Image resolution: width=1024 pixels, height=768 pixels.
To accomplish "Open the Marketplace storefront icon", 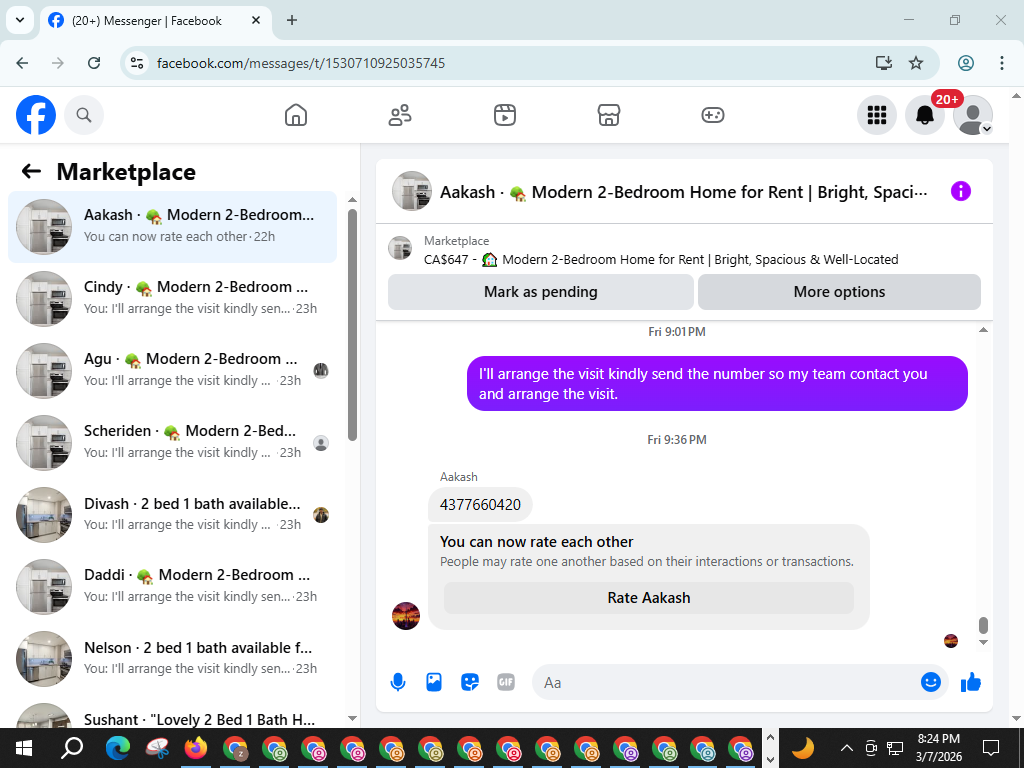I will coord(609,116).
